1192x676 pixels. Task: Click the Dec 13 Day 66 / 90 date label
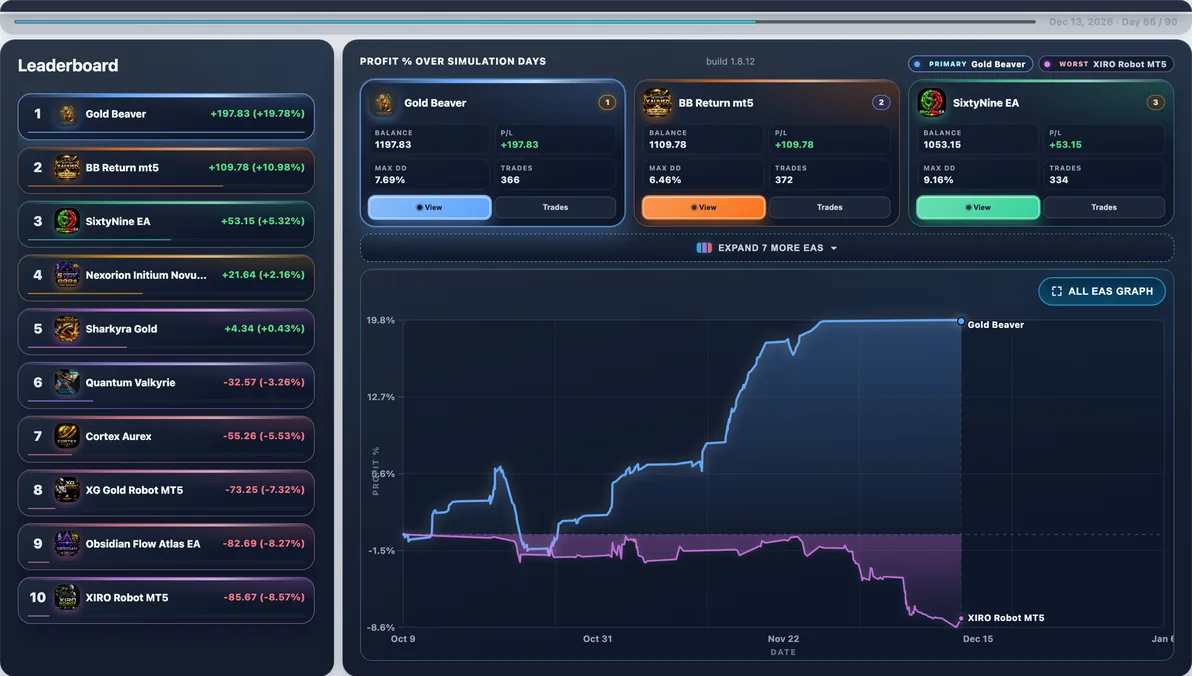tap(1113, 22)
